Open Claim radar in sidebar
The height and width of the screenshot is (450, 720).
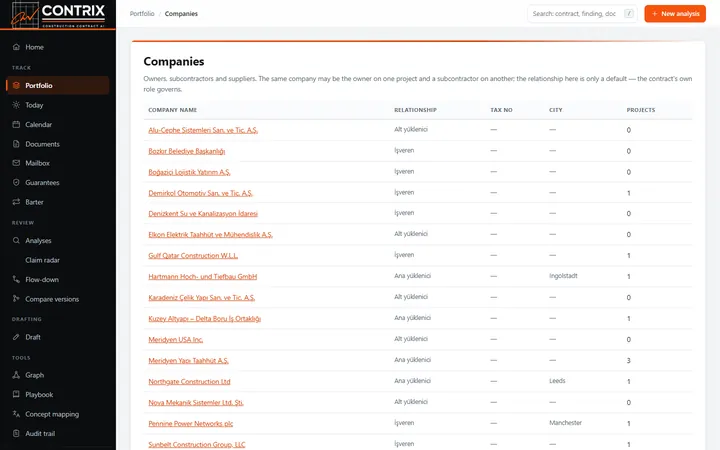[58, 260]
